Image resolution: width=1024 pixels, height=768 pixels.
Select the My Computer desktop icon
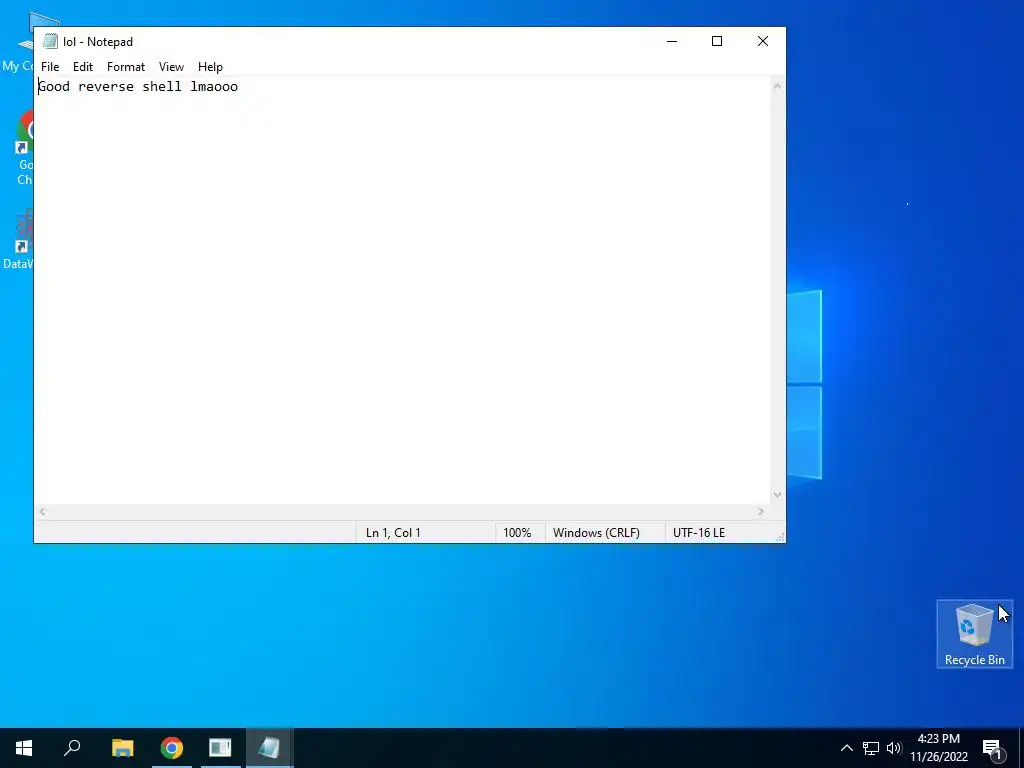[18, 42]
